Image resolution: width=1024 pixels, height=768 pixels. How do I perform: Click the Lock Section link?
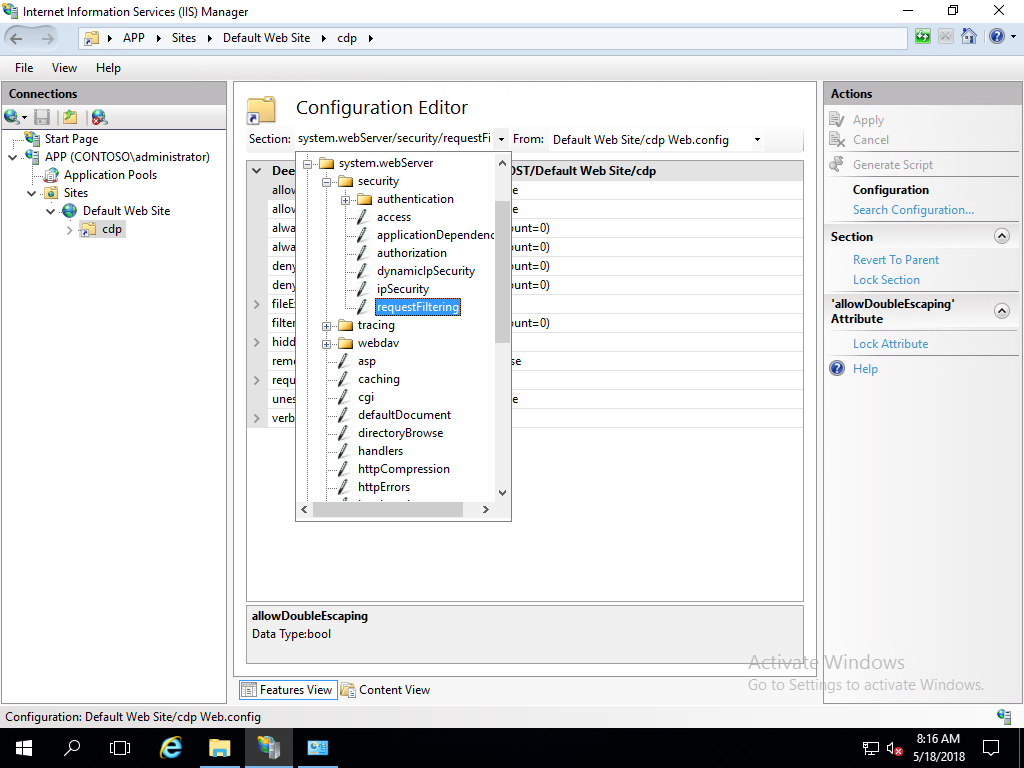[886, 280]
